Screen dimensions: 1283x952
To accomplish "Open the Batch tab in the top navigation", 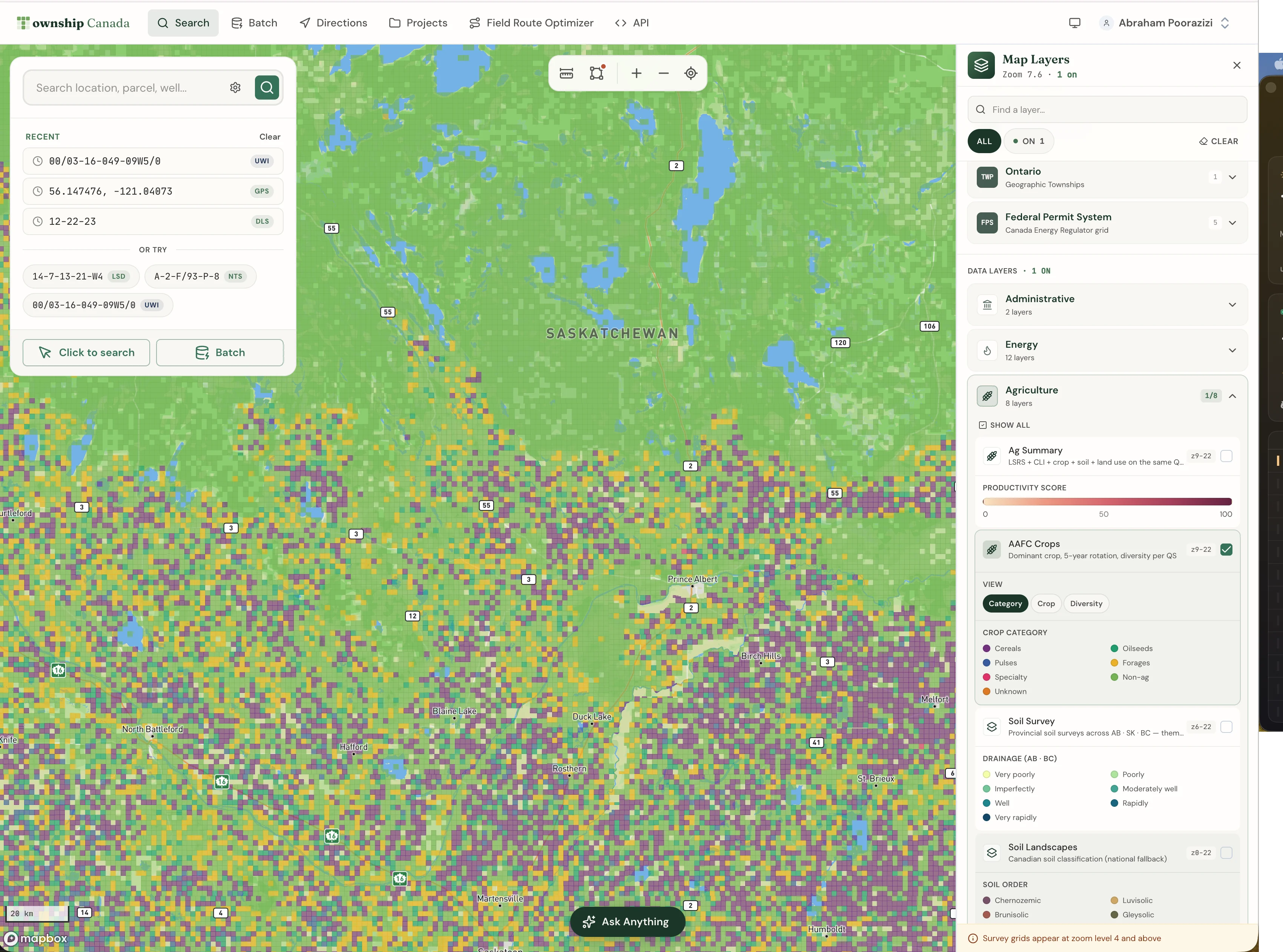I will click(x=254, y=23).
